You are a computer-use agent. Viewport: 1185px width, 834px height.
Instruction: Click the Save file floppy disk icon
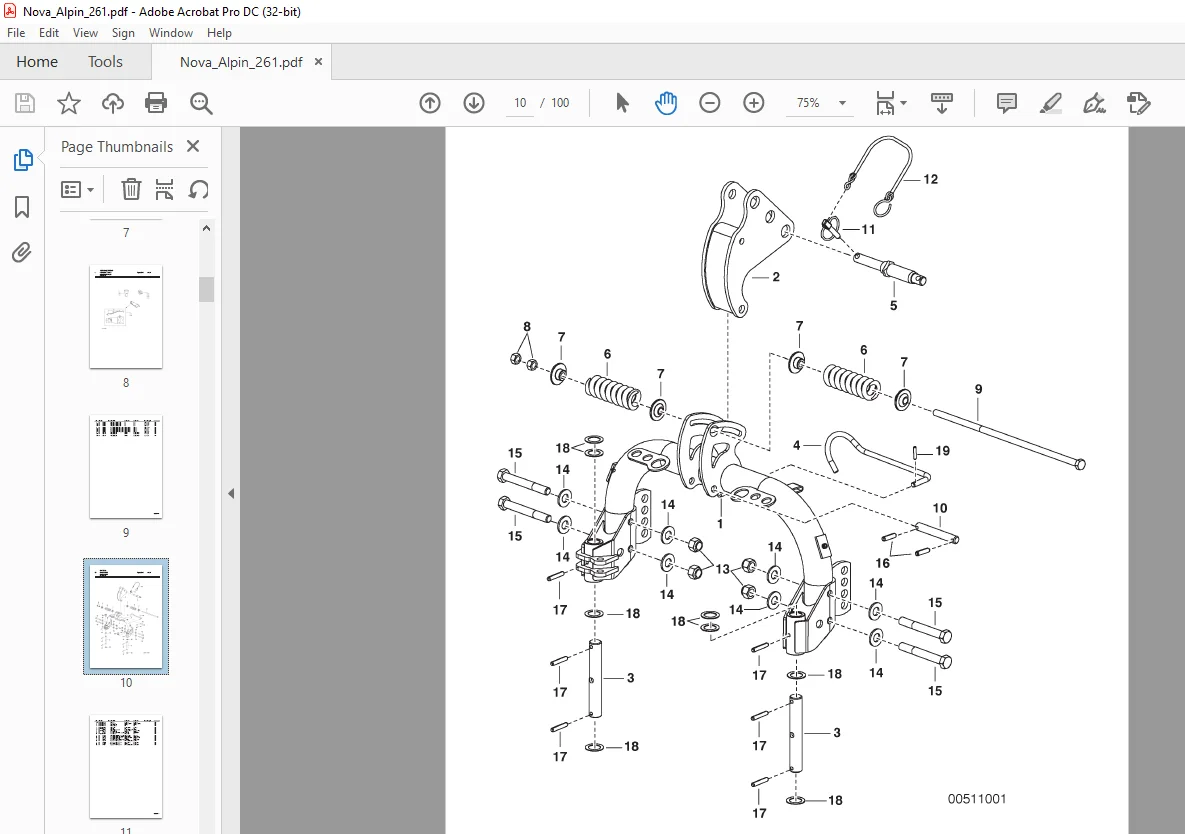(x=25, y=103)
